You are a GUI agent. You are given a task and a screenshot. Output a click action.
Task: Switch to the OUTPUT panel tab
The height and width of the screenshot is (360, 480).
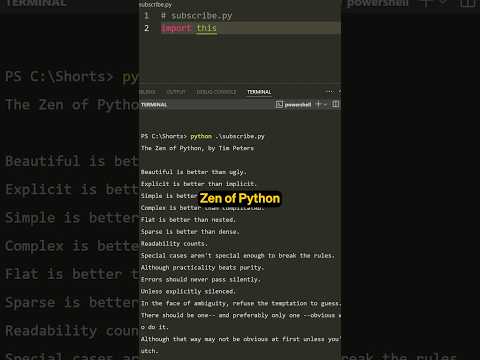pyautogui.click(x=176, y=92)
